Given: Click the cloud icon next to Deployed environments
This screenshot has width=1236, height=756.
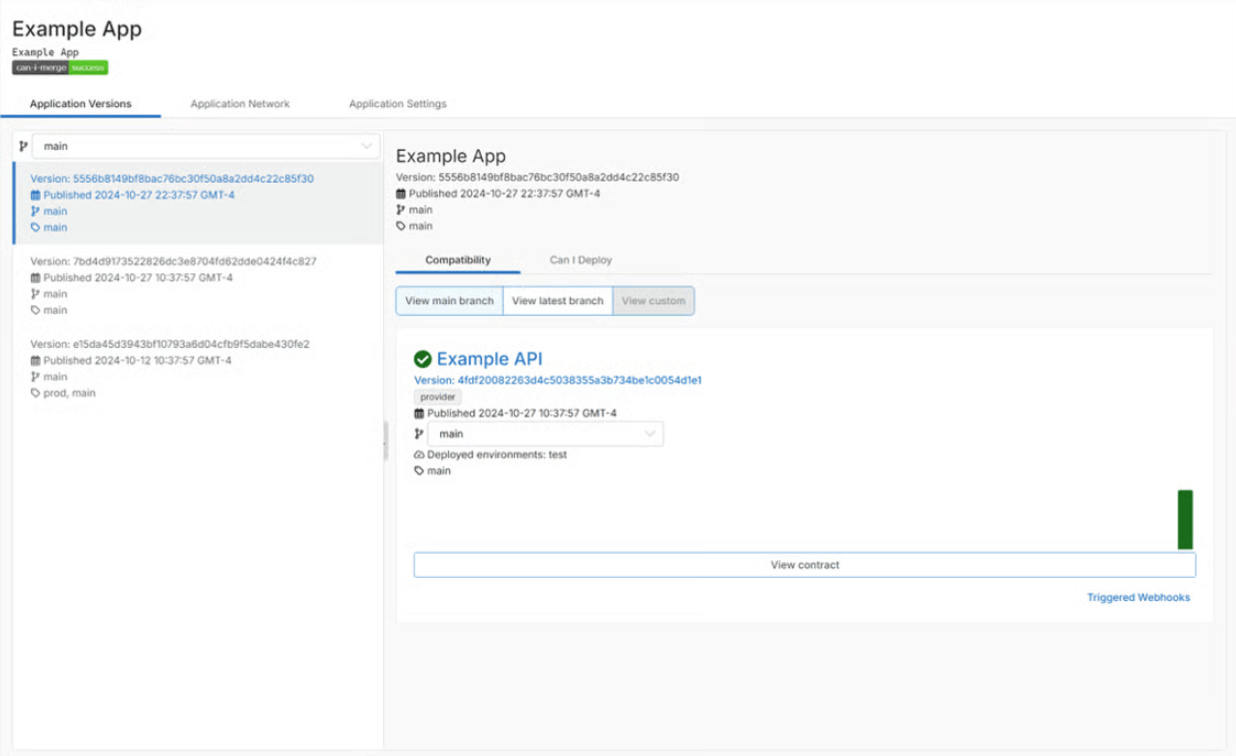Looking at the screenshot, I should [418, 454].
